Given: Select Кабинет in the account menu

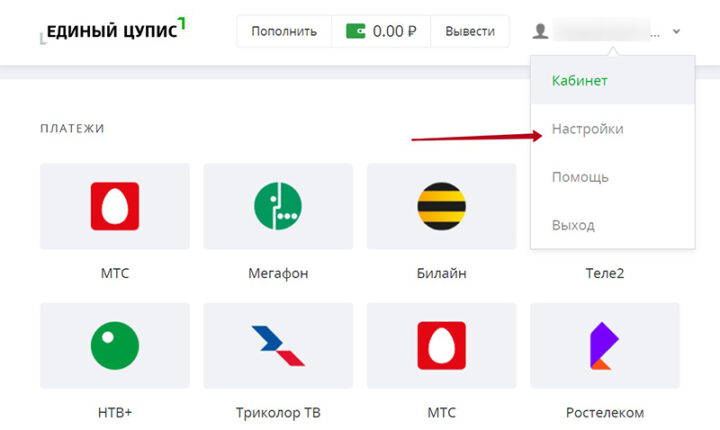Looking at the screenshot, I should (x=580, y=81).
